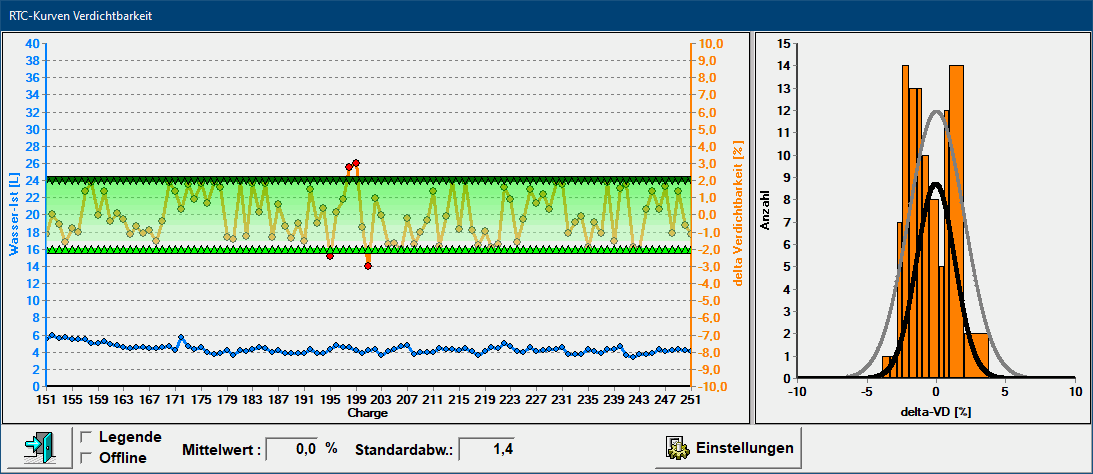
Task: Click the delta Verdichtbarkeit [%] axis title
Action: tap(738, 214)
